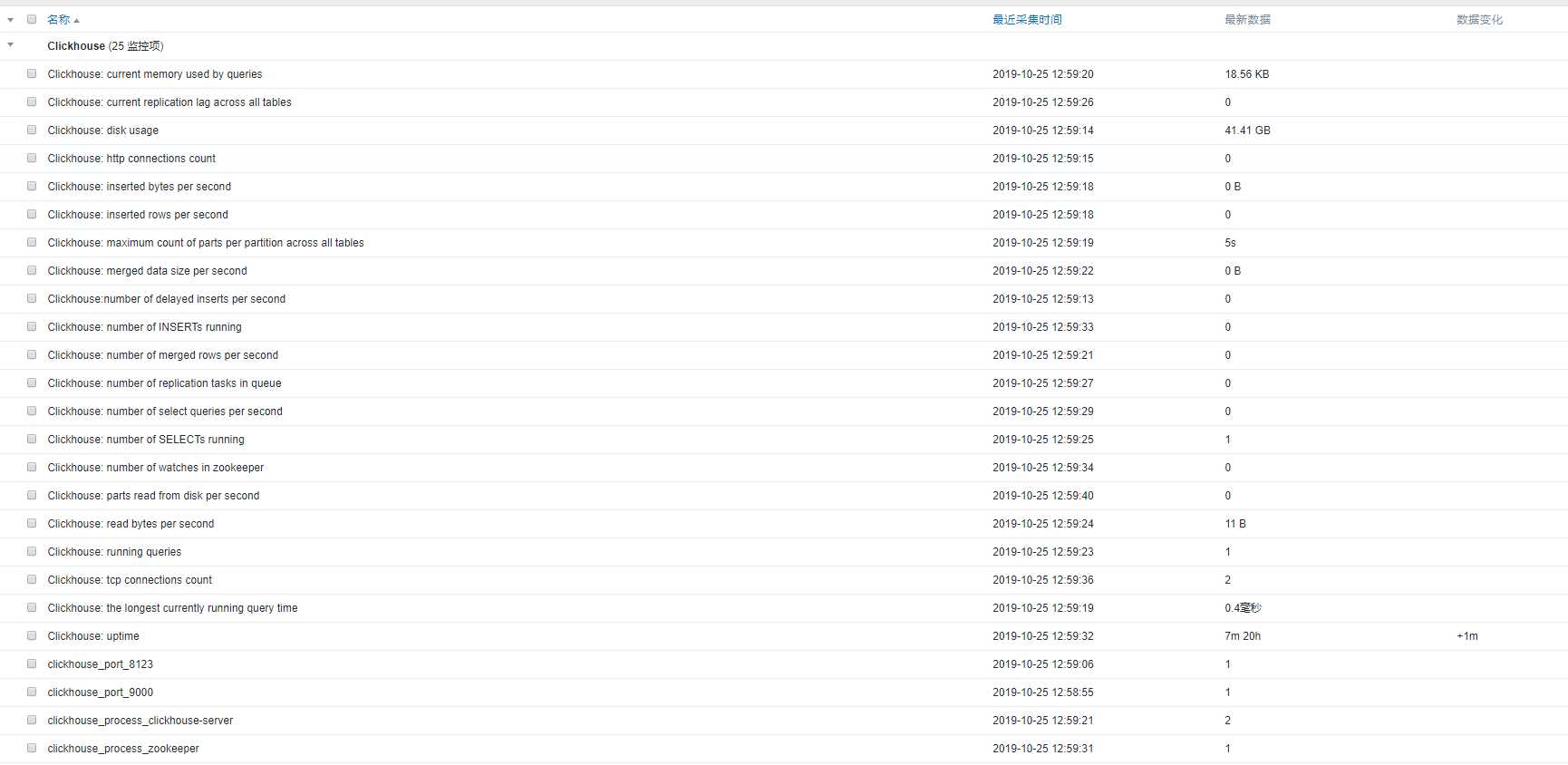Check 'inserted bytes per second' checkbox
1568x765 pixels.
pyautogui.click(x=32, y=186)
